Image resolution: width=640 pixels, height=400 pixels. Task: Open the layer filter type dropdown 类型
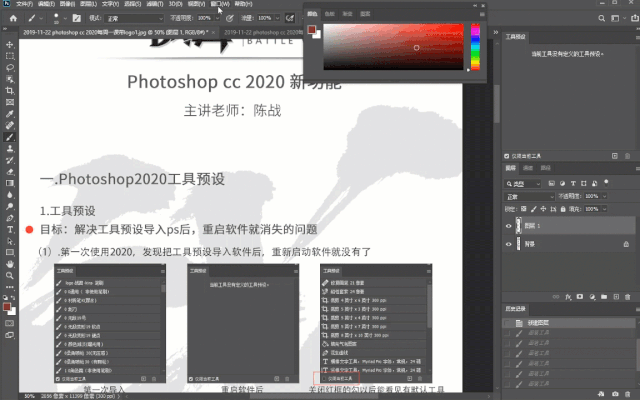click(523, 184)
